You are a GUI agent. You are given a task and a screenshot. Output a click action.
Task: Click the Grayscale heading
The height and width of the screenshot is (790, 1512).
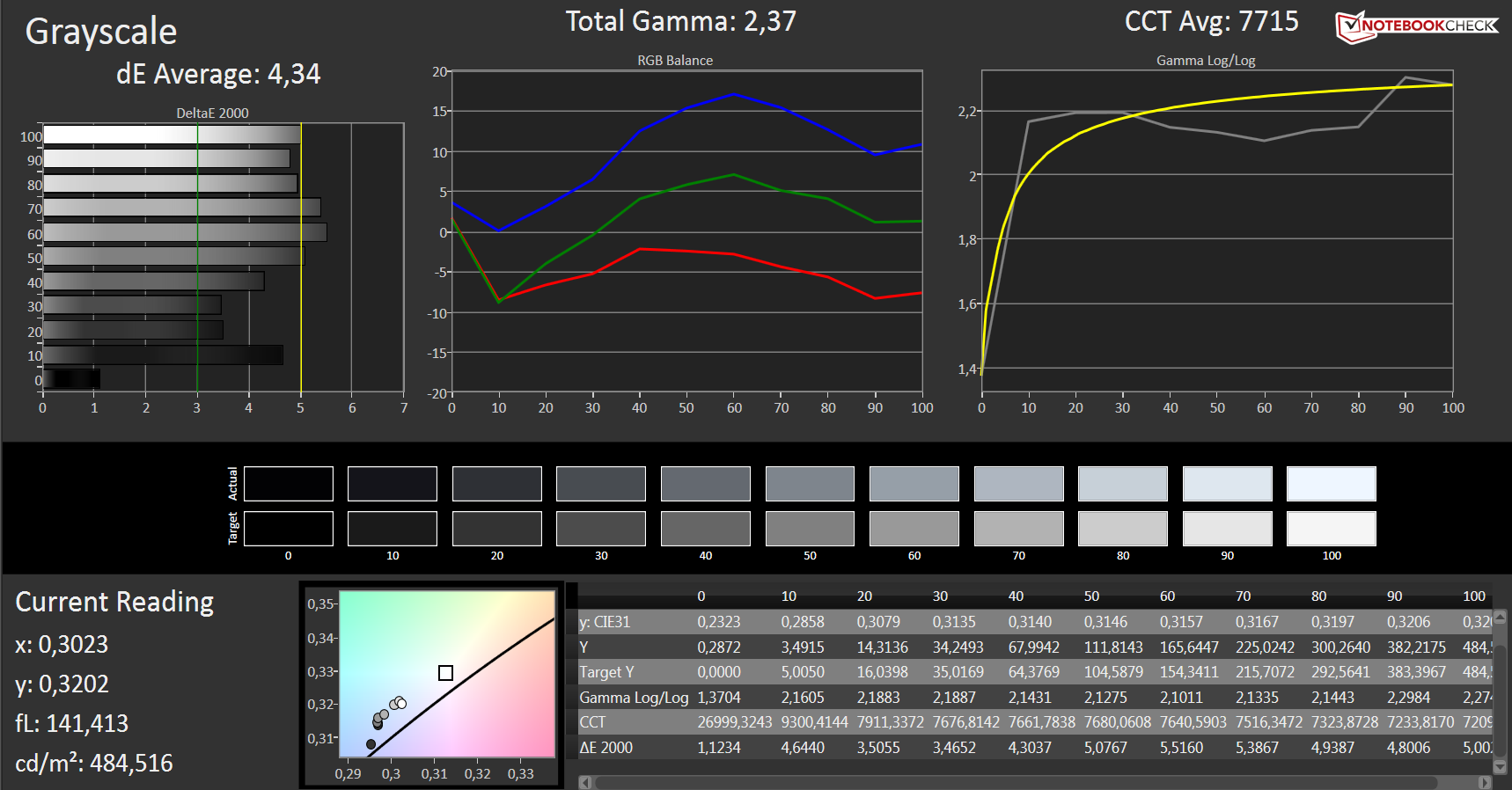pyautogui.click(x=101, y=32)
